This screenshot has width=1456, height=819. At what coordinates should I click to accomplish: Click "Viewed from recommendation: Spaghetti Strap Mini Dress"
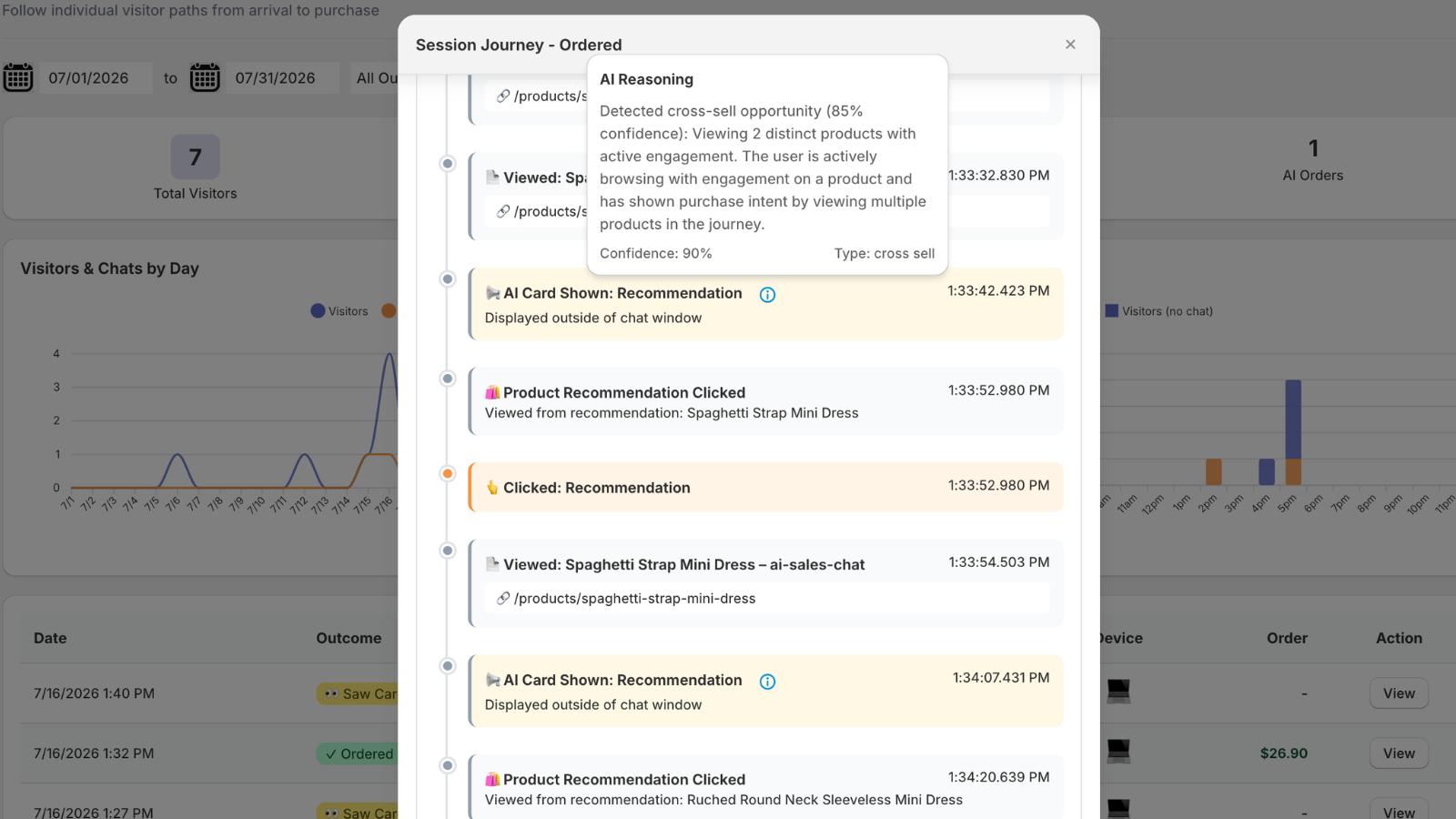click(672, 413)
